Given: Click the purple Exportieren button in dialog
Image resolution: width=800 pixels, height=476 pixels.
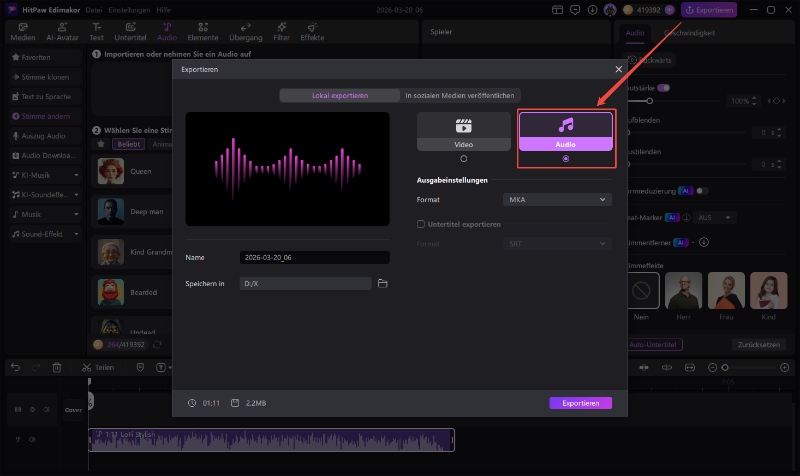Looking at the screenshot, I should (580, 403).
